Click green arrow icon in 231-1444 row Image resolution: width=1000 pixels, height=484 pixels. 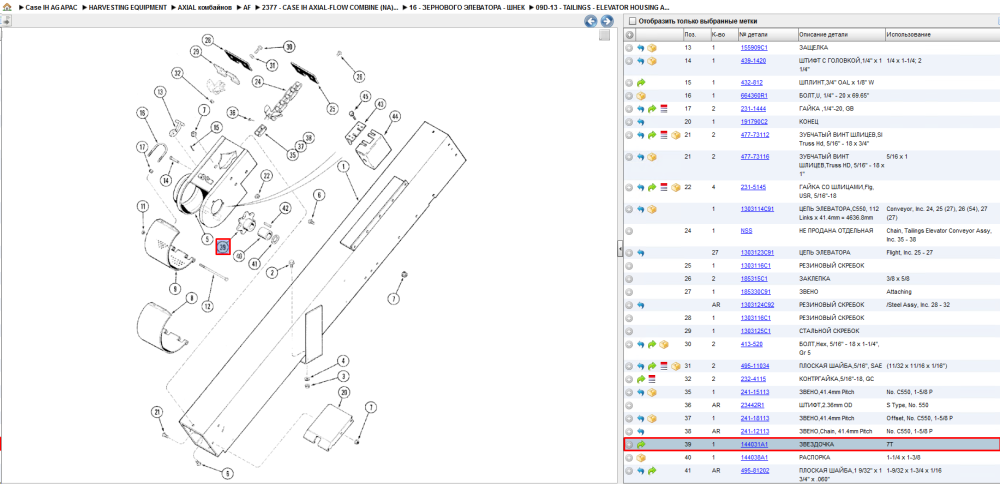652,109
